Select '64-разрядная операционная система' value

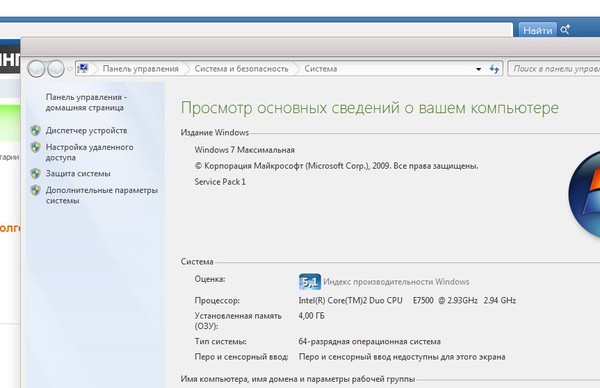coord(370,341)
